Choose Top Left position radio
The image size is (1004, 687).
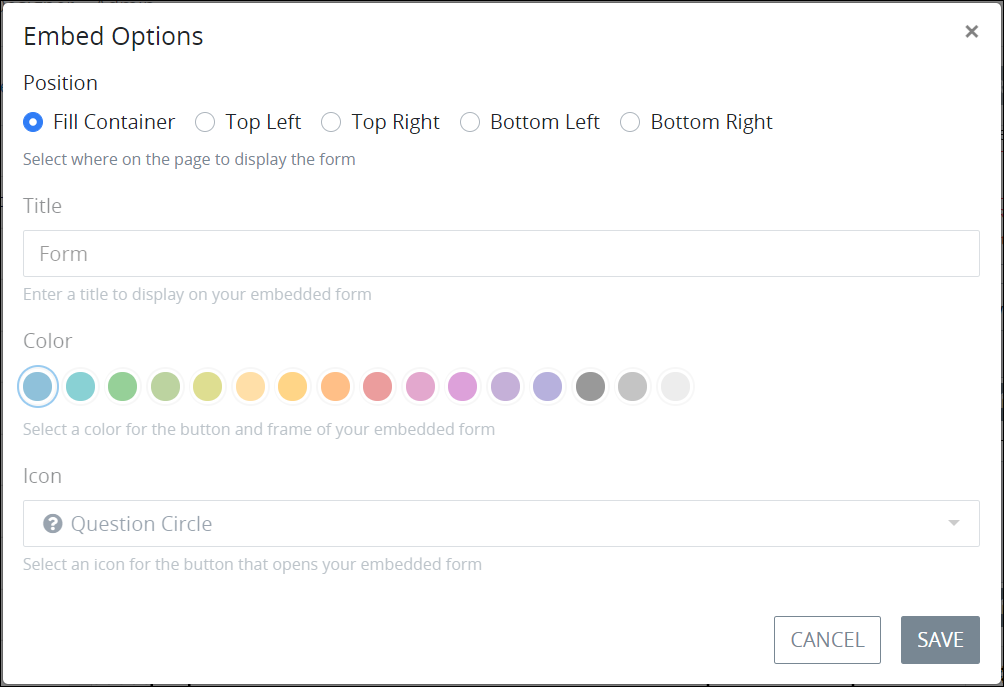click(x=205, y=122)
